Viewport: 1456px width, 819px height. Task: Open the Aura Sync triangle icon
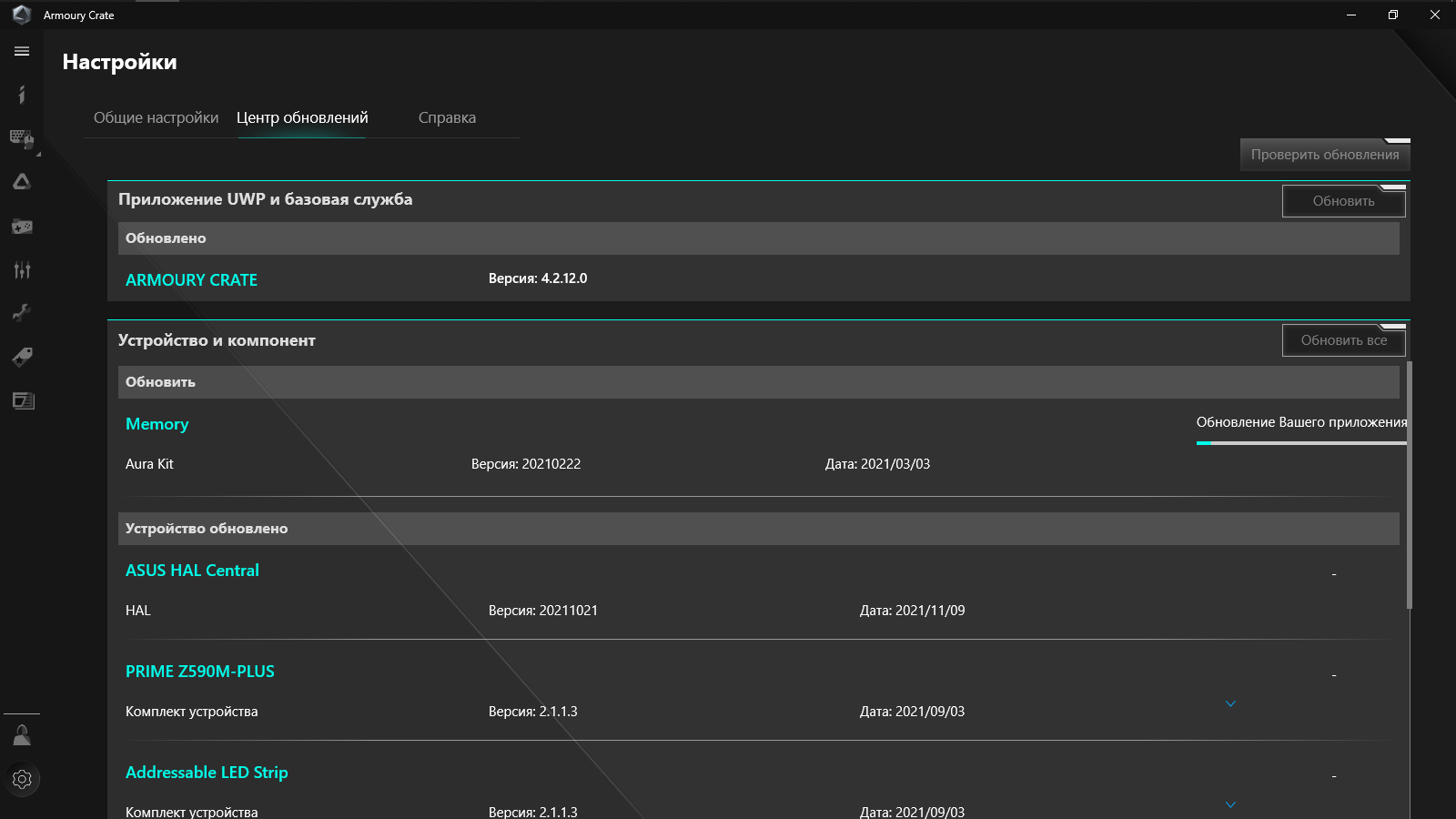(x=22, y=182)
